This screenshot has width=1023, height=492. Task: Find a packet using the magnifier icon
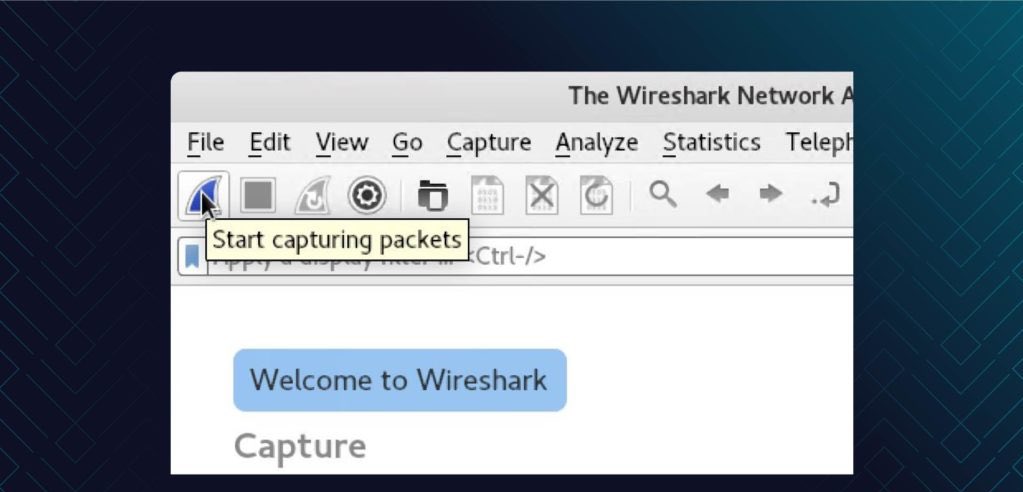(x=663, y=194)
